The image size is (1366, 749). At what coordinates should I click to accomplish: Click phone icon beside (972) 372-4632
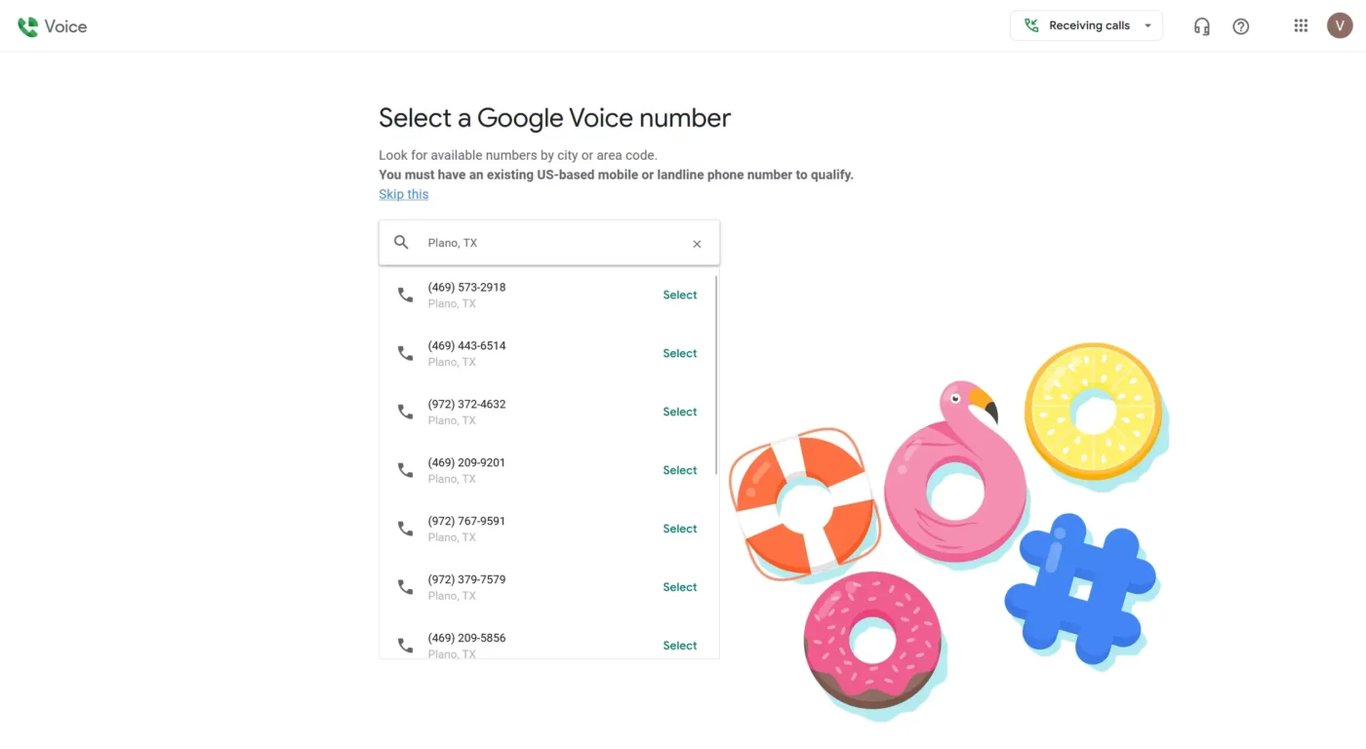pyautogui.click(x=405, y=412)
